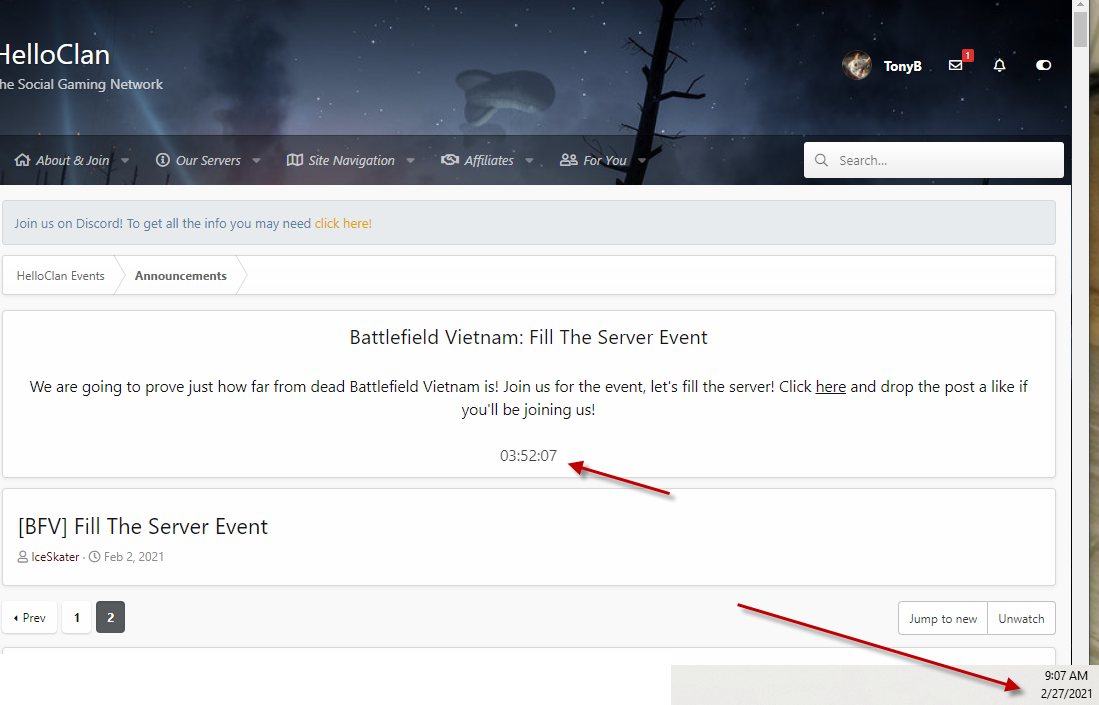This screenshot has height=705, width=1099.
Task: Open the For You menu
Action: [604, 160]
